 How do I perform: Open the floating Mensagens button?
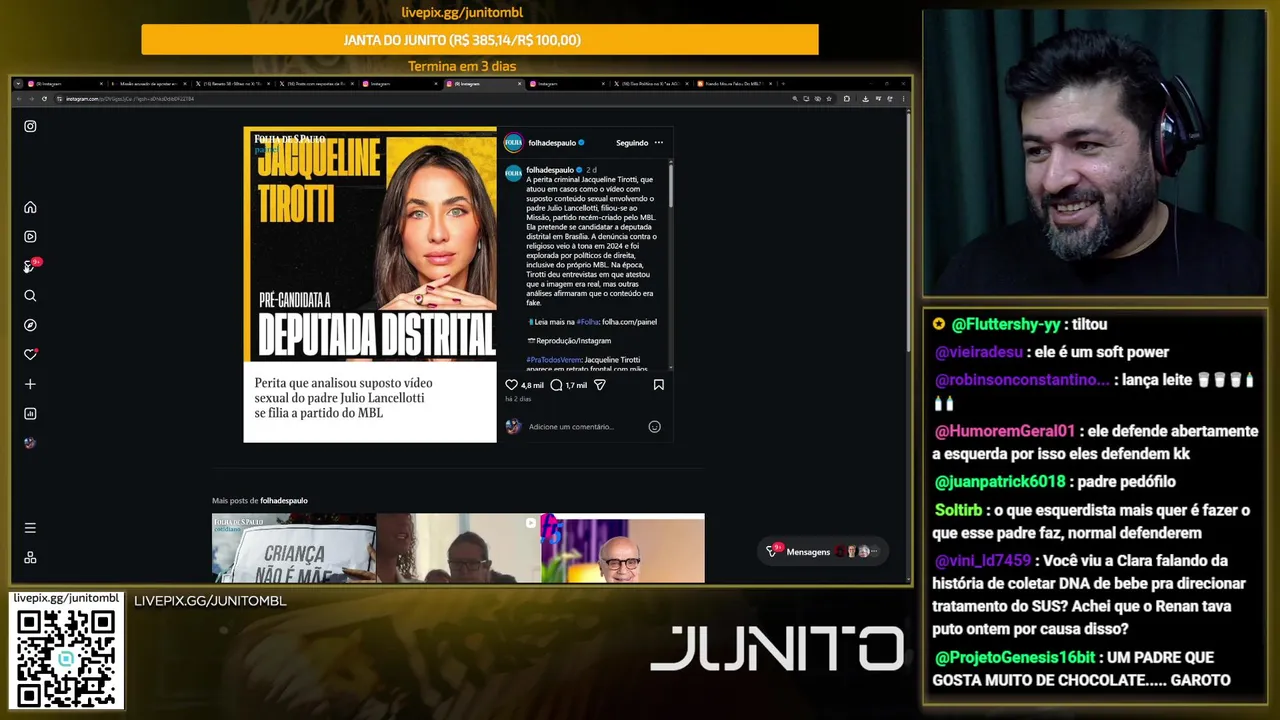point(823,551)
